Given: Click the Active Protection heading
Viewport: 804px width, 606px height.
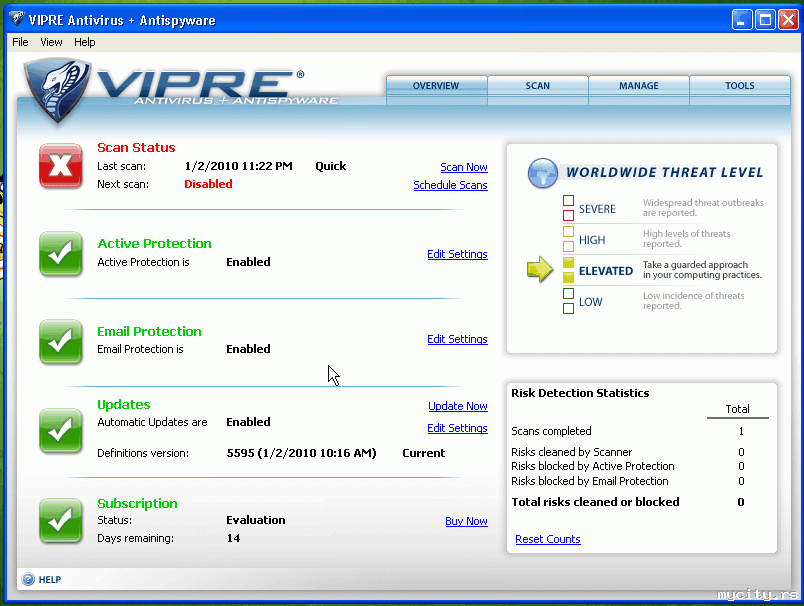Looking at the screenshot, I should (x=154, y=244).
